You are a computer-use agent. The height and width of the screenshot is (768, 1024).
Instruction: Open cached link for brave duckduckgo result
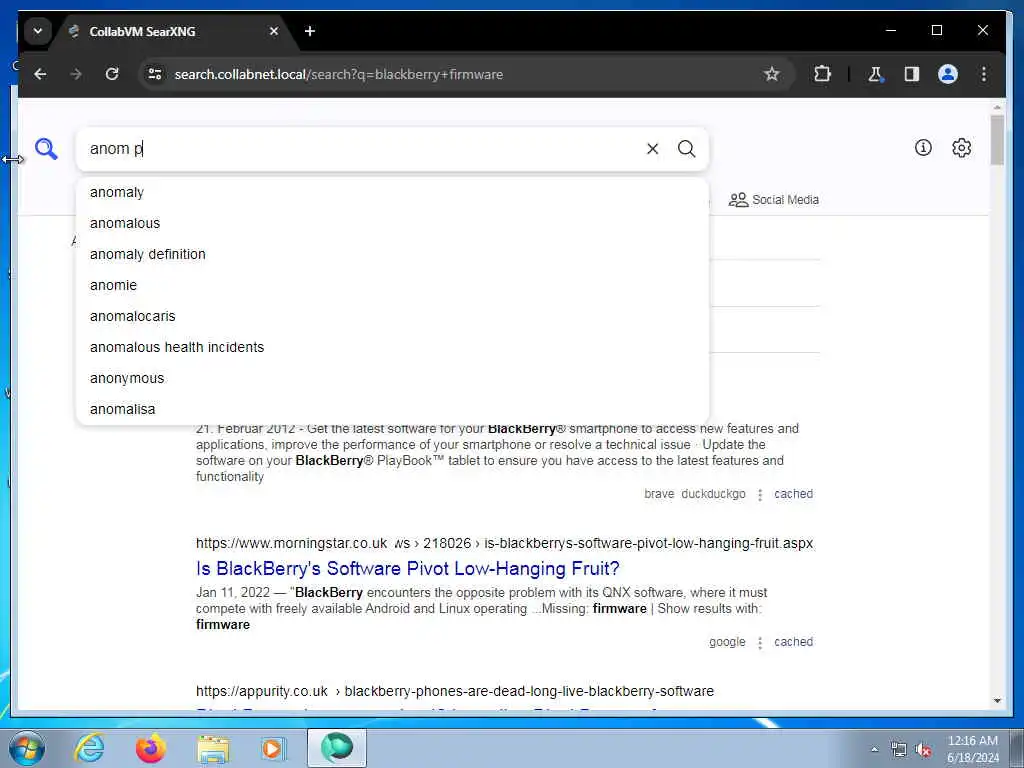(x=793, y=494)
